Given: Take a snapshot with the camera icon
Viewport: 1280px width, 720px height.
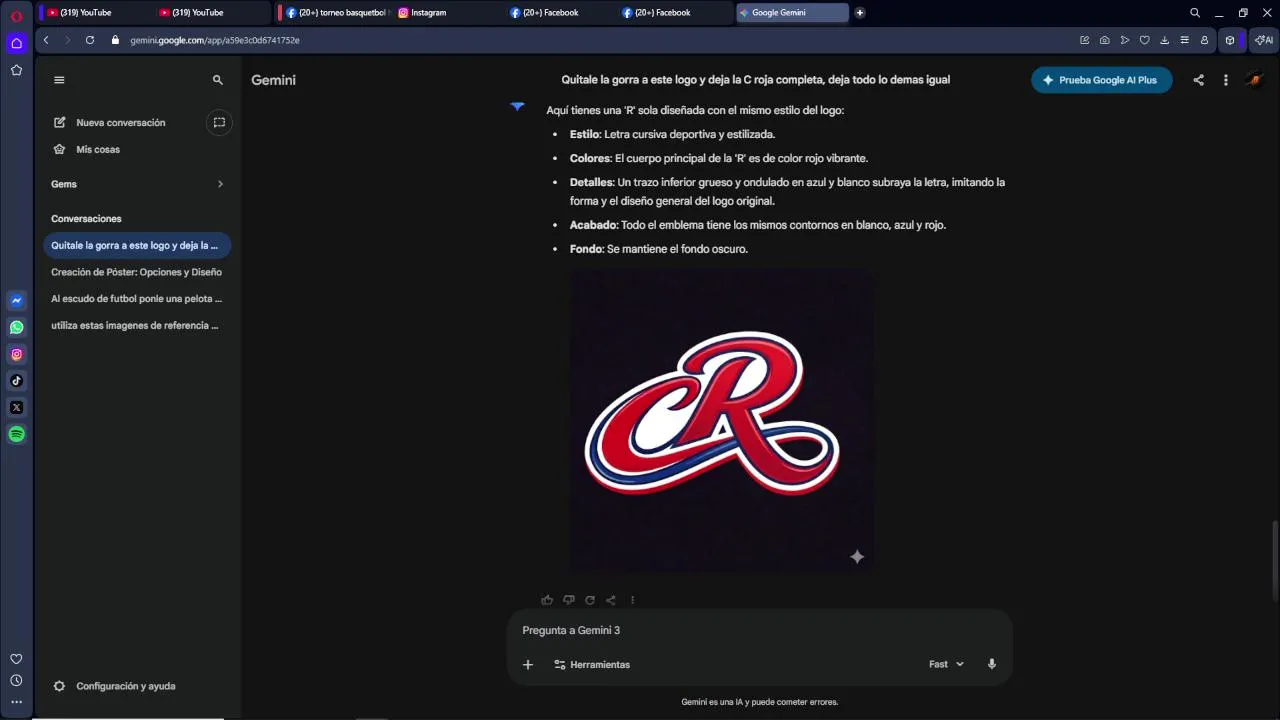Looking at the screenshot, I should (1104, 40).
